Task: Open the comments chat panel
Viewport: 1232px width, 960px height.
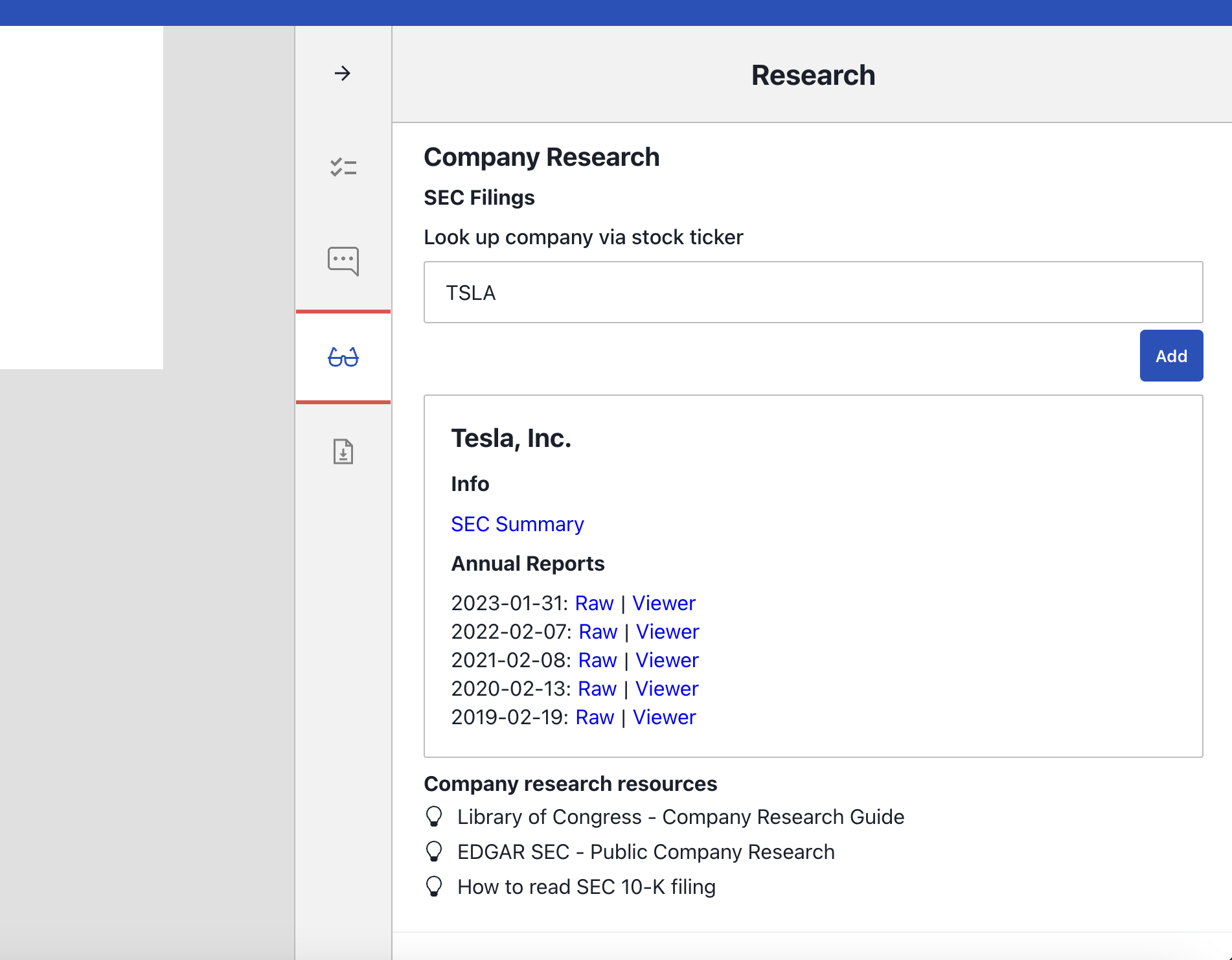Action: pyautogui.click(x=343, y=261)
